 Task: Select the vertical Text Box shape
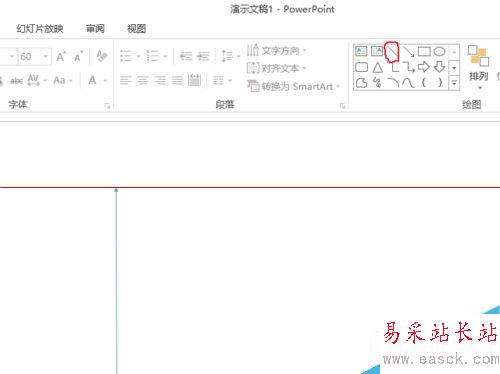coord(377,51)
